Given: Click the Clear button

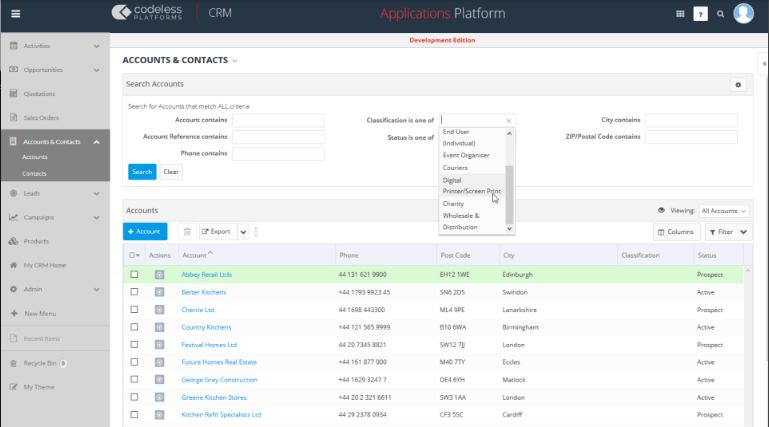Looking at the screenshot, I should click(x=171, y=172).
